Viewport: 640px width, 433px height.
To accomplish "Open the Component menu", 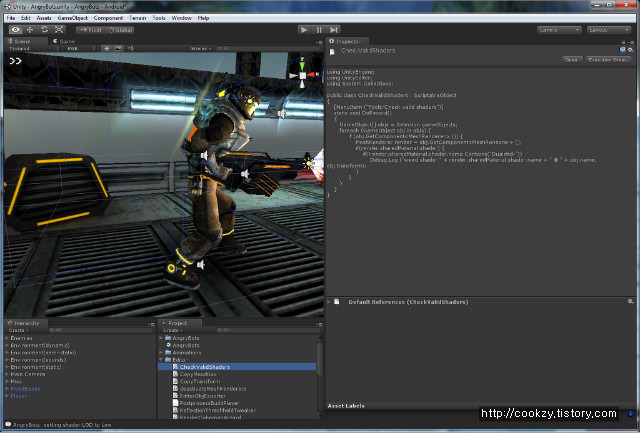I will 108,18.
